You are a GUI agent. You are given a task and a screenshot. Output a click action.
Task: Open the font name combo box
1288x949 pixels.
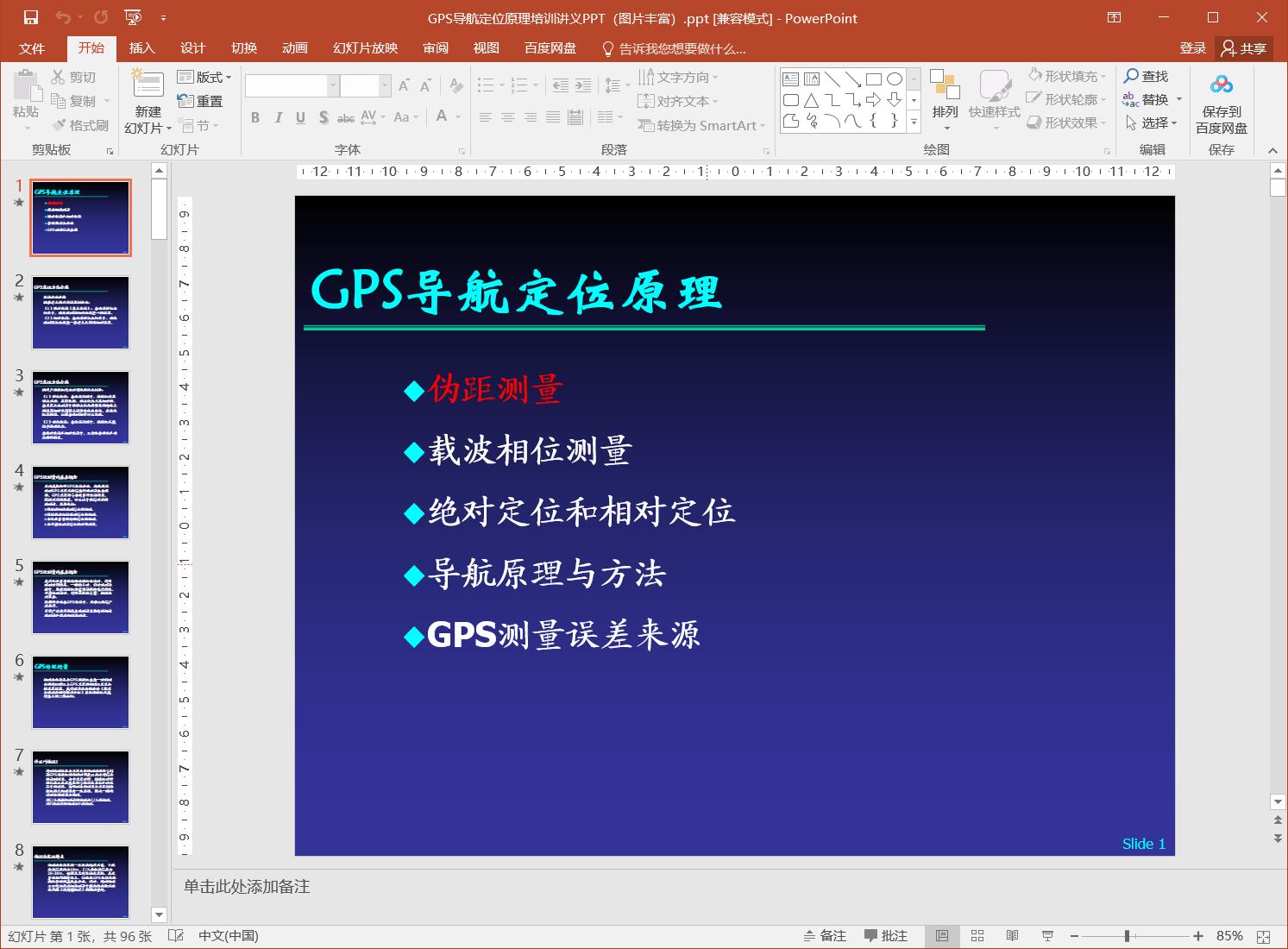click(x=292, y=85)
